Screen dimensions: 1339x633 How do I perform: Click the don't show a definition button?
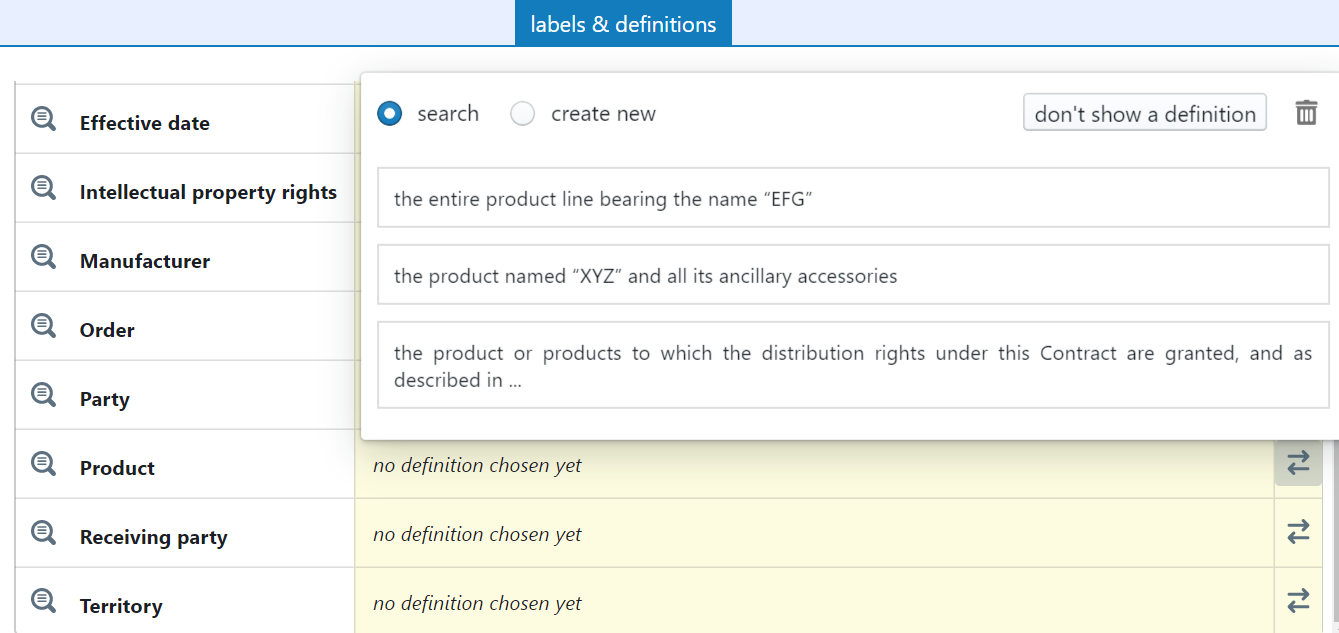pyautogui.click(x=1145, y=113)
